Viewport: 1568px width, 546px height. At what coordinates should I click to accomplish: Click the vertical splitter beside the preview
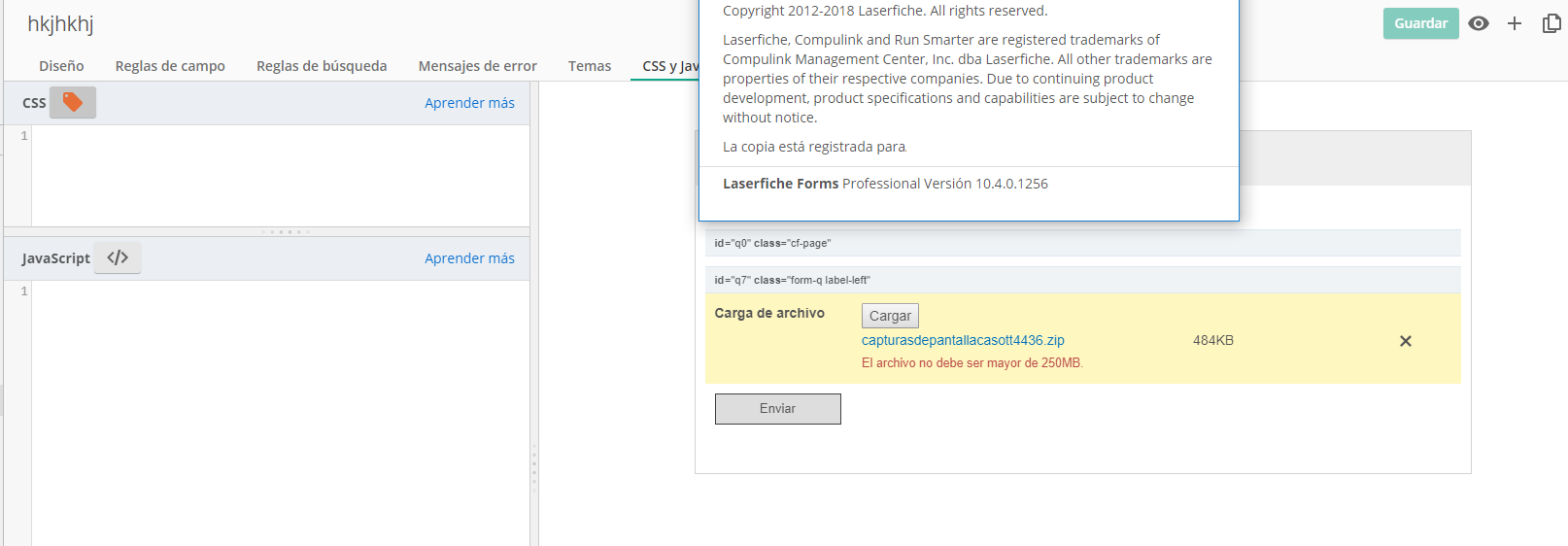click(534, 466)
